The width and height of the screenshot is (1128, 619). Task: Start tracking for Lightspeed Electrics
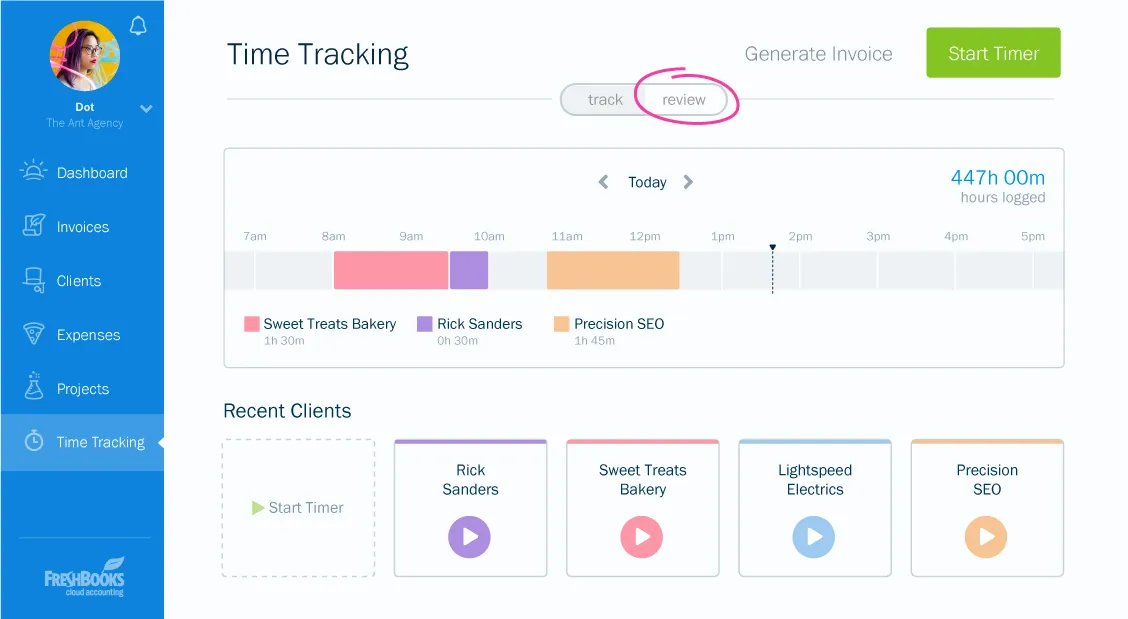tap(814, 537)
